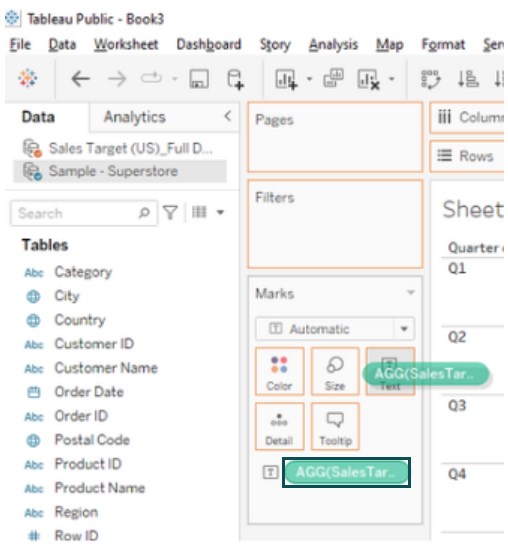Select the Customer ID field

(94, 344)
